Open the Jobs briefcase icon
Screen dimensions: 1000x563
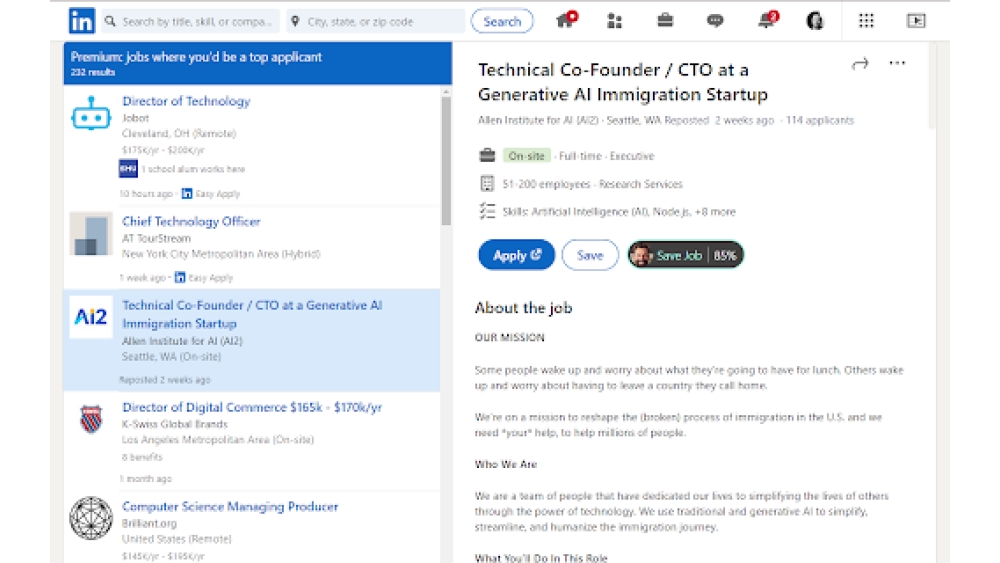coord(665,20)
